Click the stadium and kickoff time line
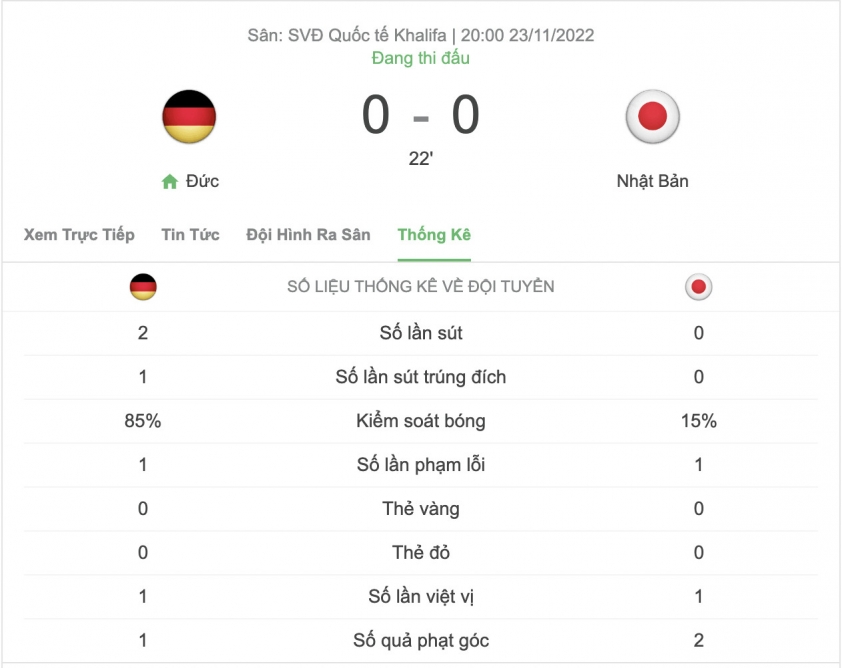The image size is (842, 668). pyautogui.click(x=420, y=35)
